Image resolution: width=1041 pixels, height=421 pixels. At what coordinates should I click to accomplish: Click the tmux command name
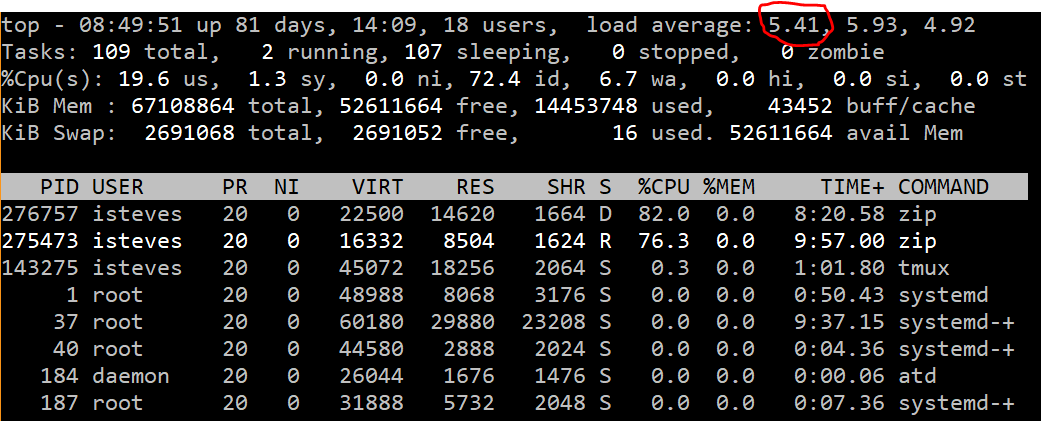(x=924, y=268)
